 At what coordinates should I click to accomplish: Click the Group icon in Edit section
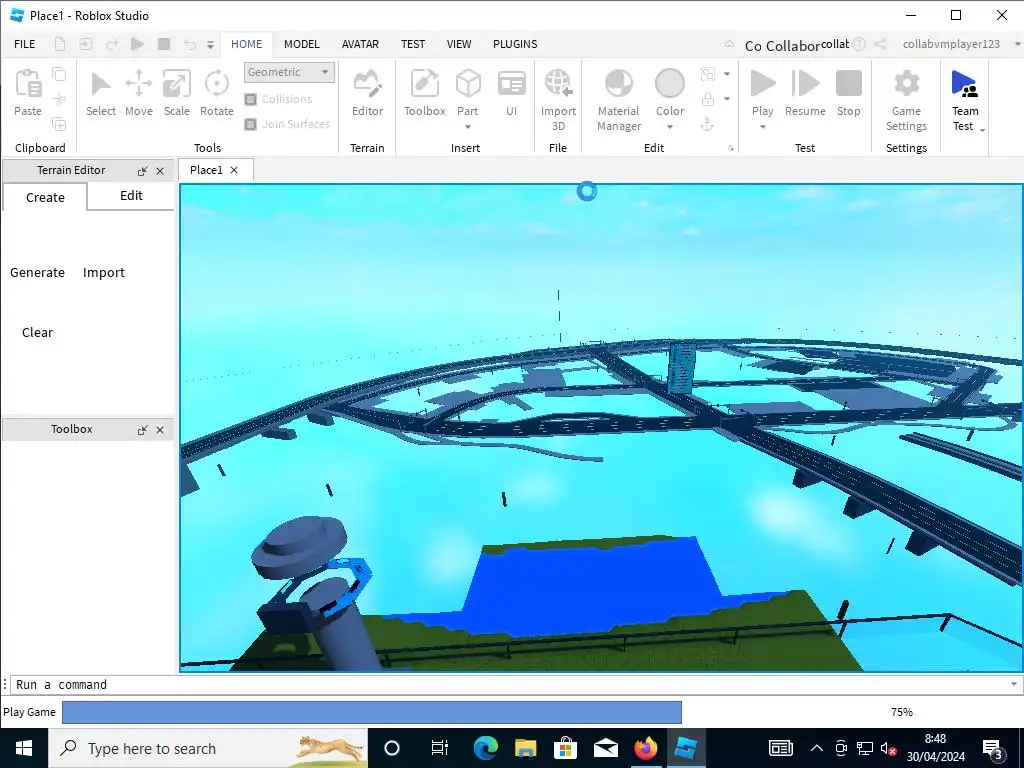[707, 74]
